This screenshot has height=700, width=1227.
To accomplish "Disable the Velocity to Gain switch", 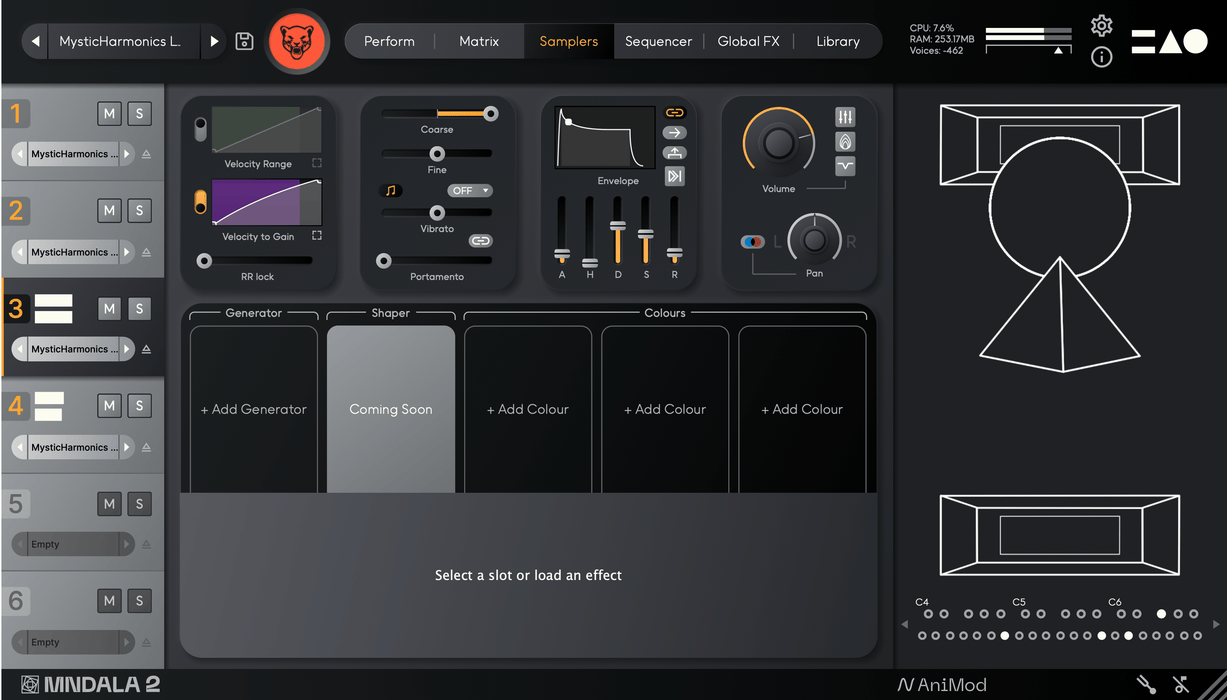I will click(x=201, y=201).
